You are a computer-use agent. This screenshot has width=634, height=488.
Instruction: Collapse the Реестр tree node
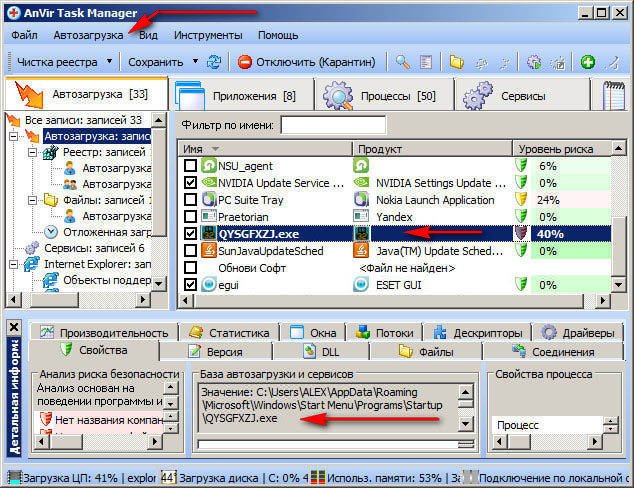click(x=33, y=152)
